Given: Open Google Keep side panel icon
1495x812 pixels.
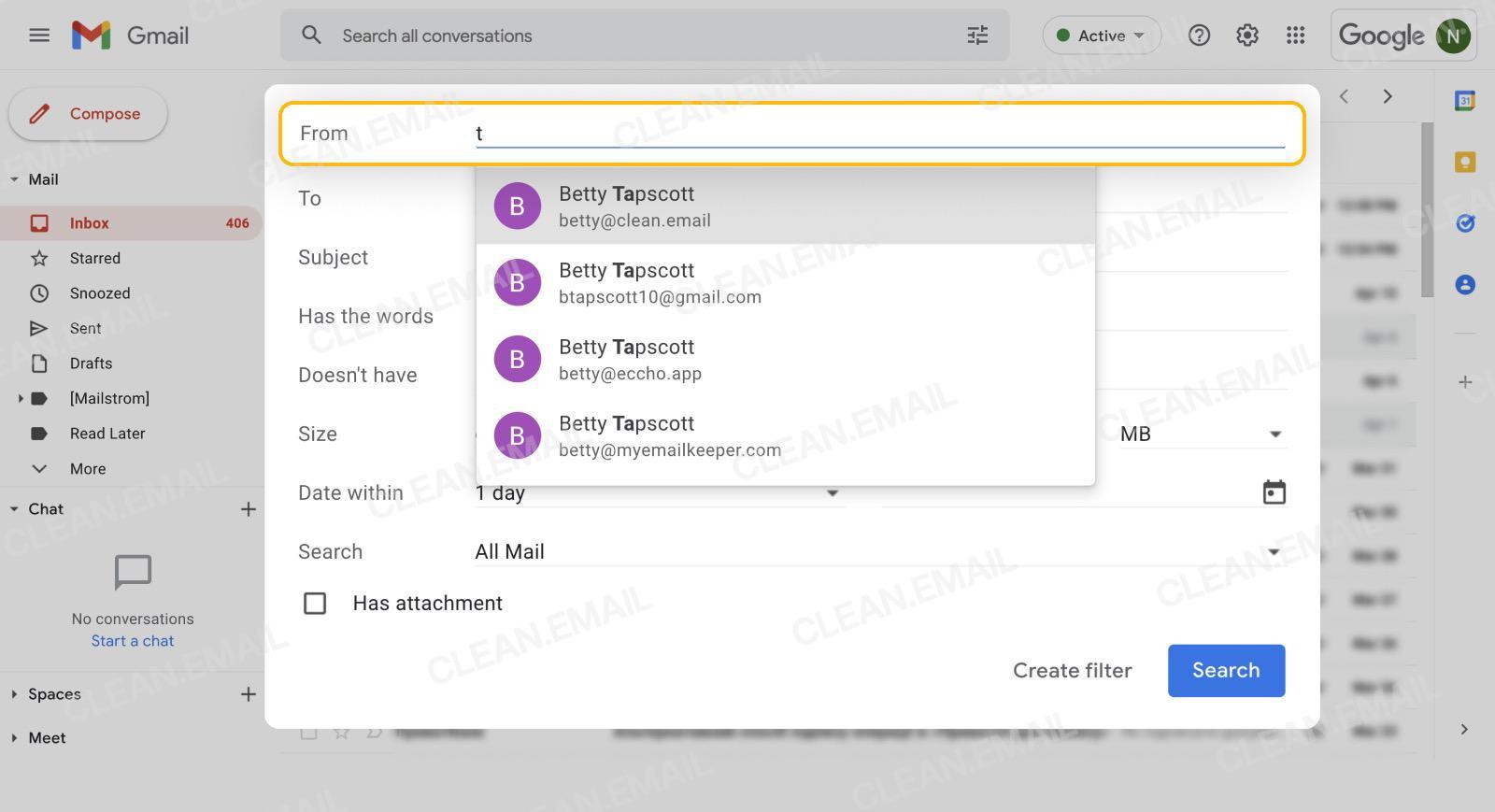Looking at the screenshot, I should click(x=1465, y=162).
